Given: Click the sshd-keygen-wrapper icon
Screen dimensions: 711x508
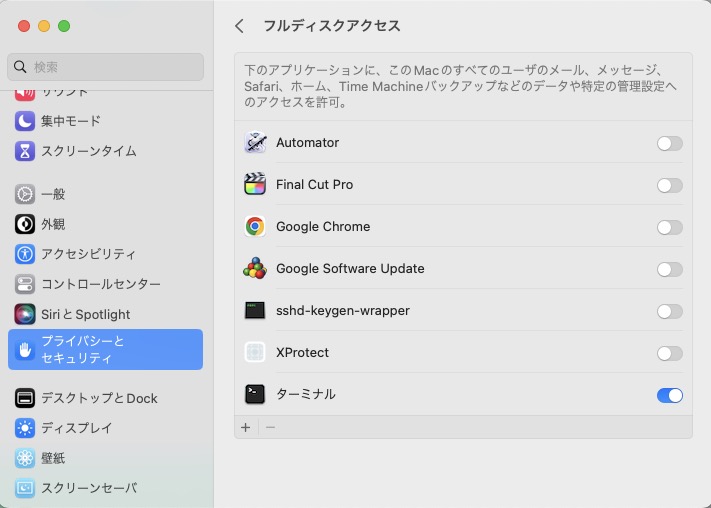Looking at the screenshot, I should 255,311.
